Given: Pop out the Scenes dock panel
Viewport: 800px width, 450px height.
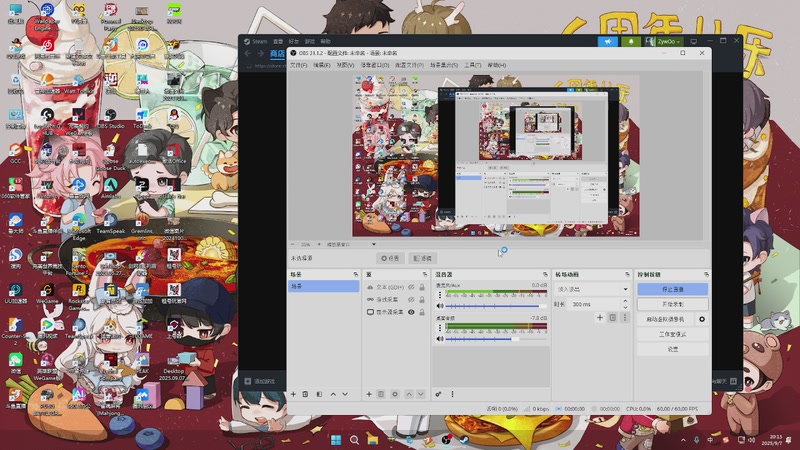Looking at the screenshot, I should [x=356, y=274].
